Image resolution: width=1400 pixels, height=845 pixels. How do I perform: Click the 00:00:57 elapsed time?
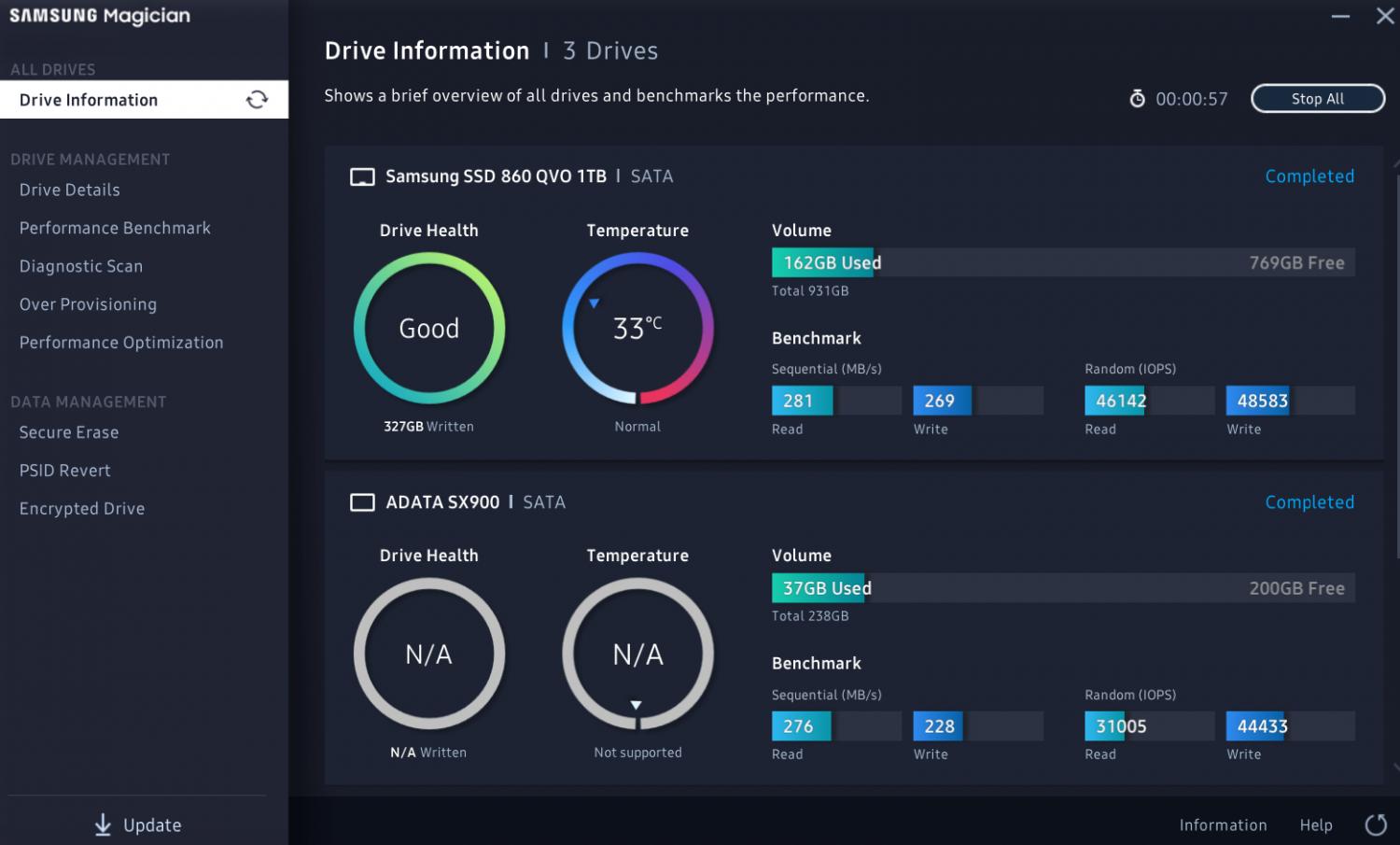(1192, 99)
